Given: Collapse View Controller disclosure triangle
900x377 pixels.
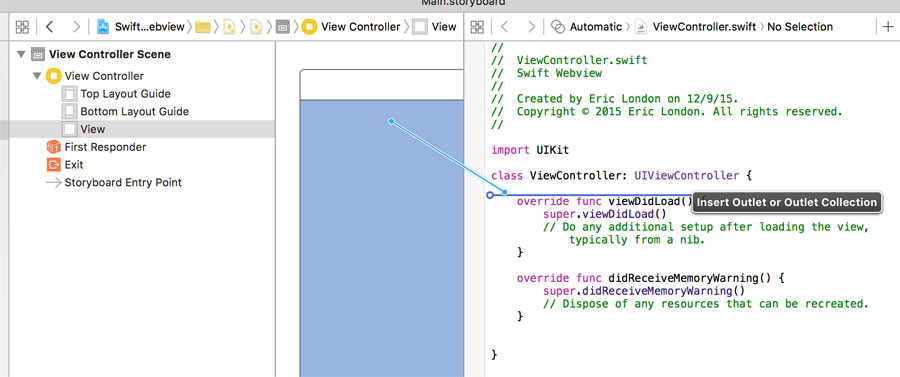Looking at the screenshot, I should pos(37,76).
